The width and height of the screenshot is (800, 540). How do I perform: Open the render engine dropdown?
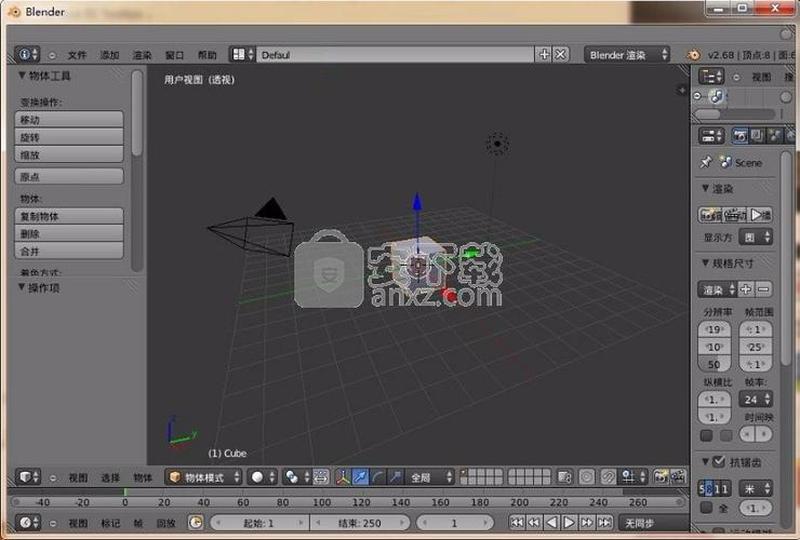click(627, 54)
